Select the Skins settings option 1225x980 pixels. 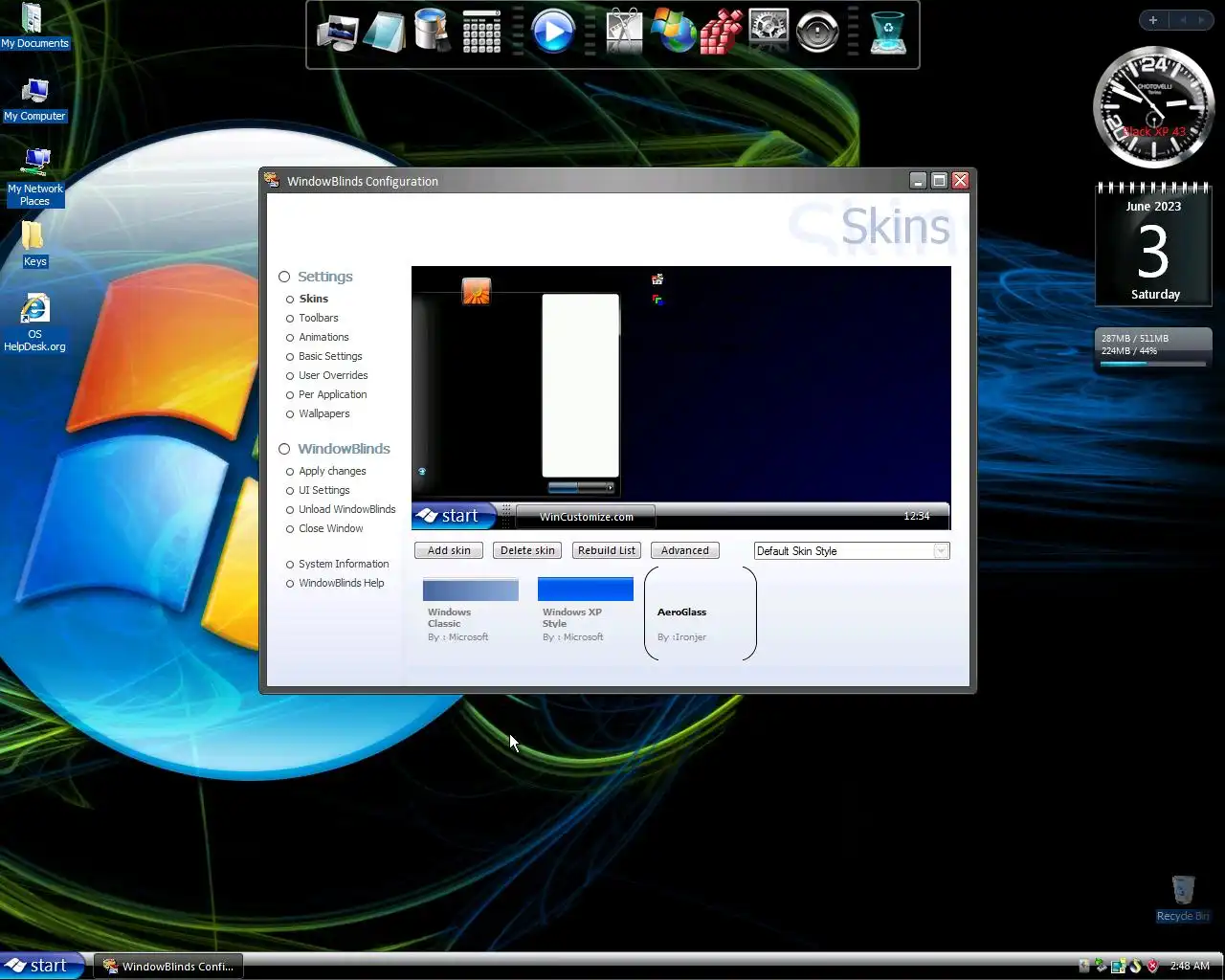(313, 299)
